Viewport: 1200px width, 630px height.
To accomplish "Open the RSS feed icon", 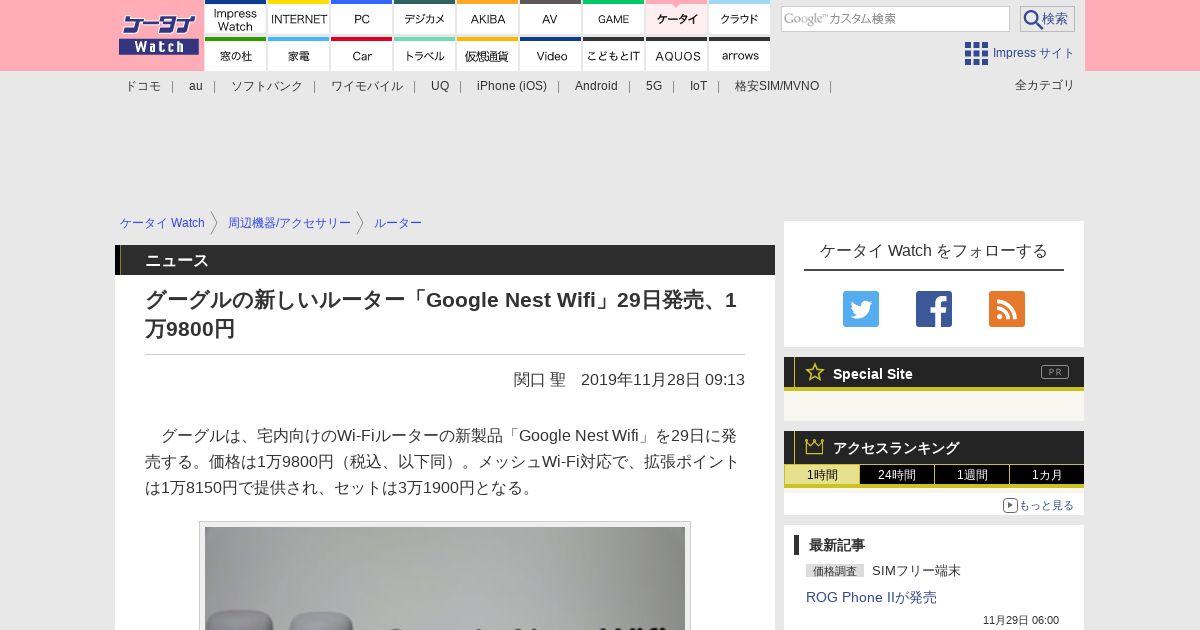I will pyautogui.click(x=1007, y=309).
